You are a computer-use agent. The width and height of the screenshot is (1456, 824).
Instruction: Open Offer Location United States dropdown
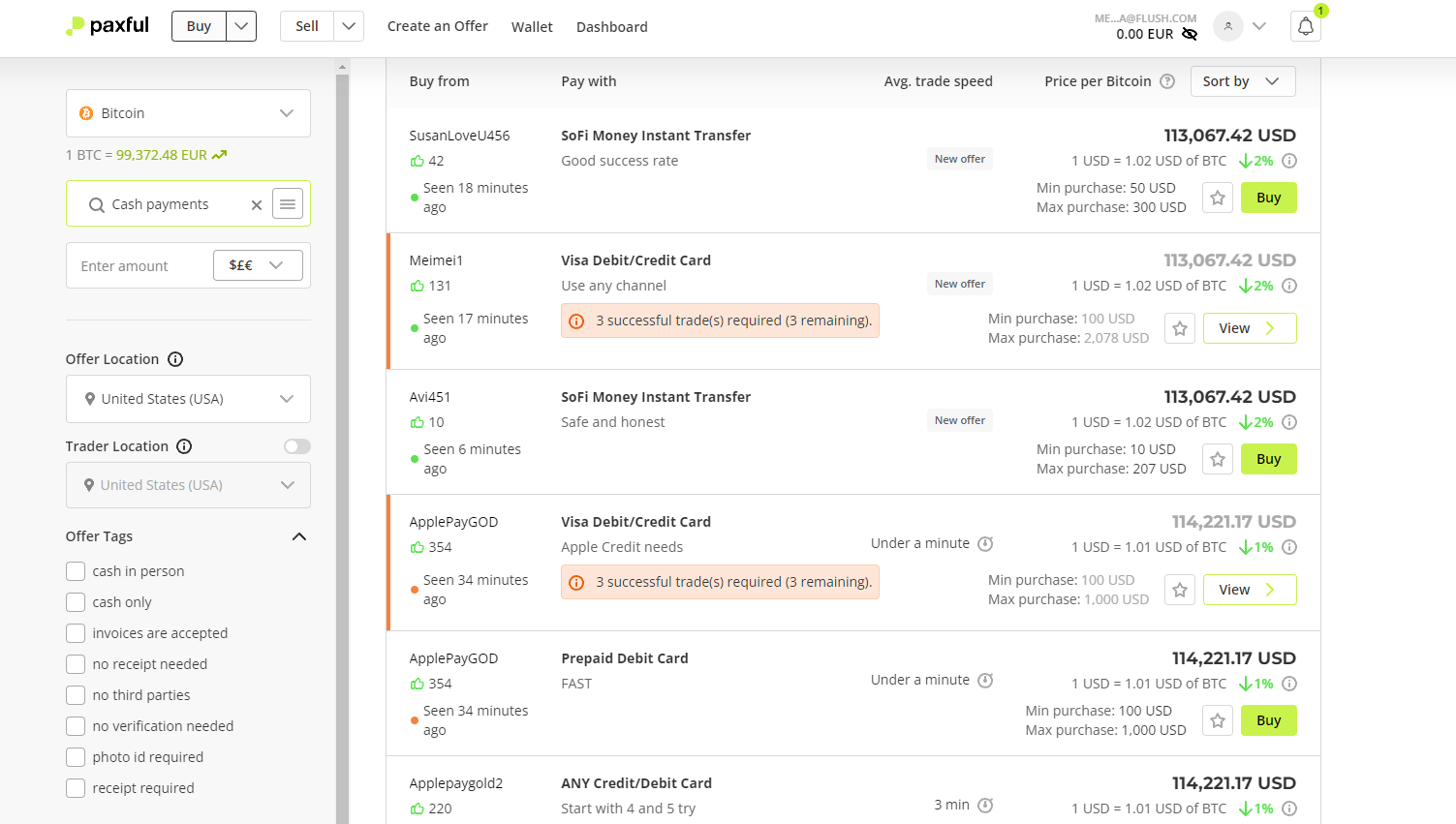188,399
